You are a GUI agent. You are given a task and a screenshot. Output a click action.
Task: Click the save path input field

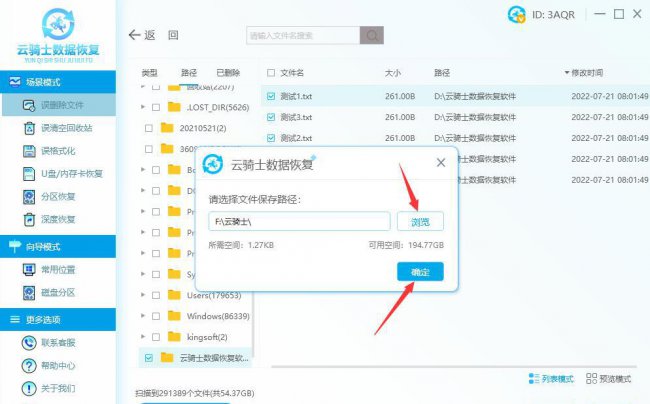click(299, 222)
